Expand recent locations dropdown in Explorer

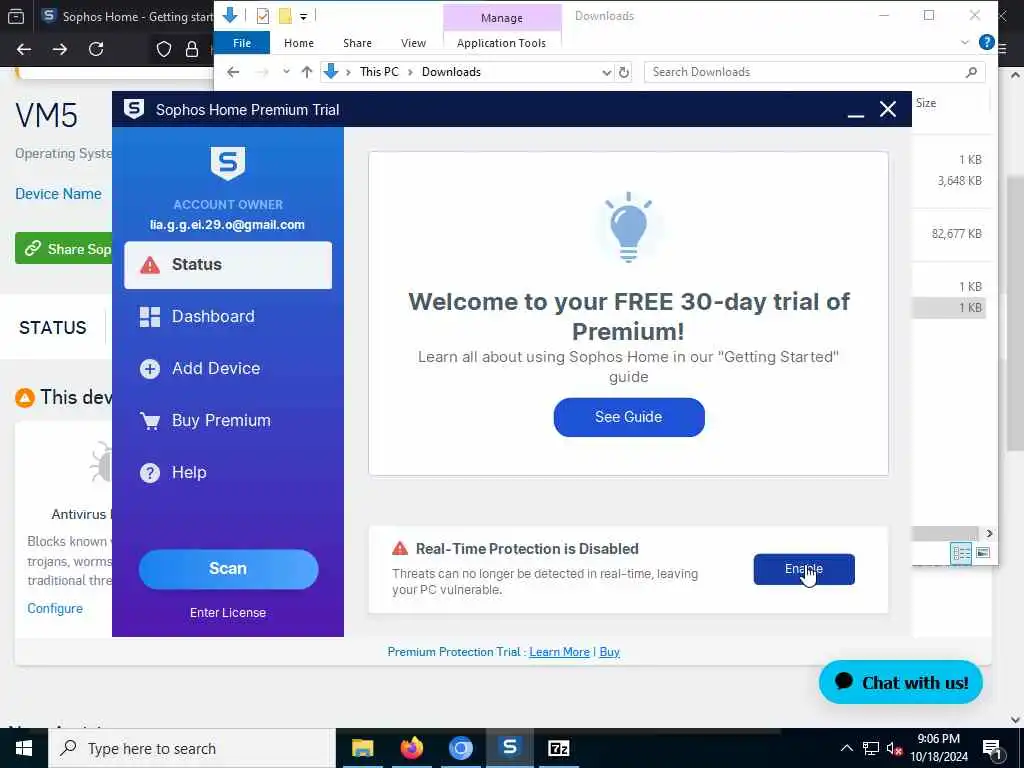click(x=286, y=72)
